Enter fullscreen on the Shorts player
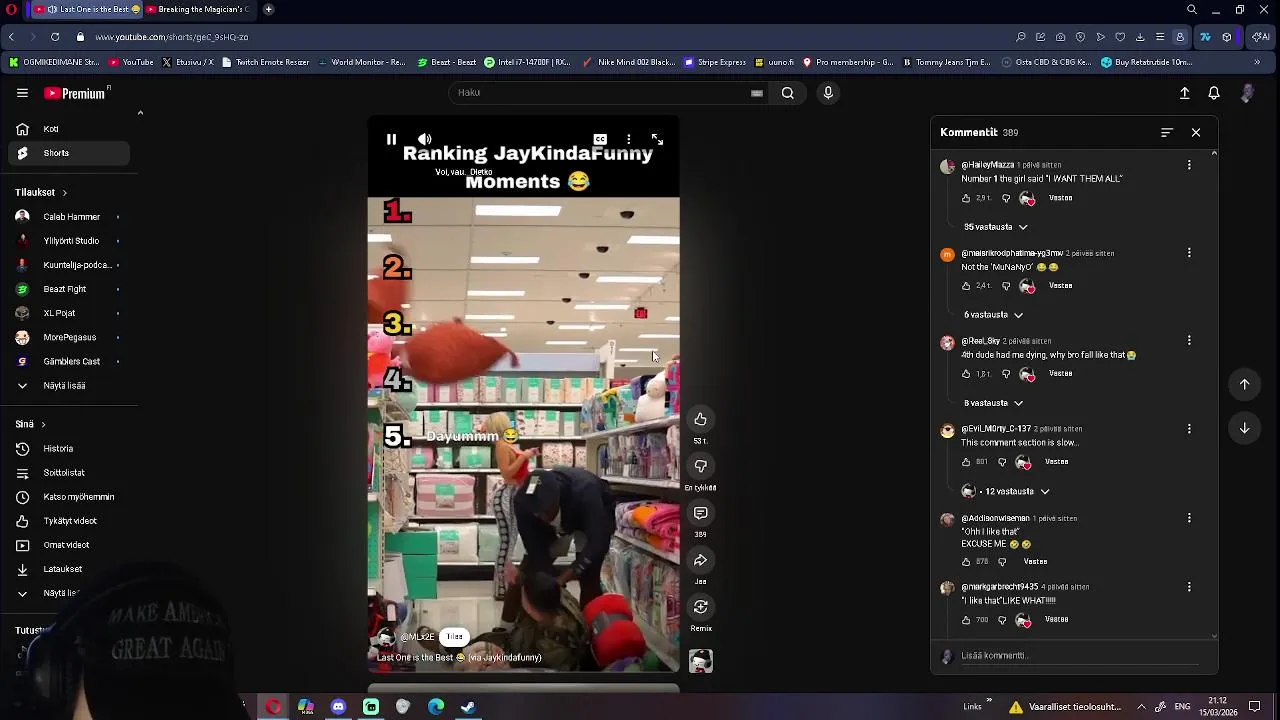The width and height of the screenshot is (1280, 720). pyautogui.click(x=657, y=140)
